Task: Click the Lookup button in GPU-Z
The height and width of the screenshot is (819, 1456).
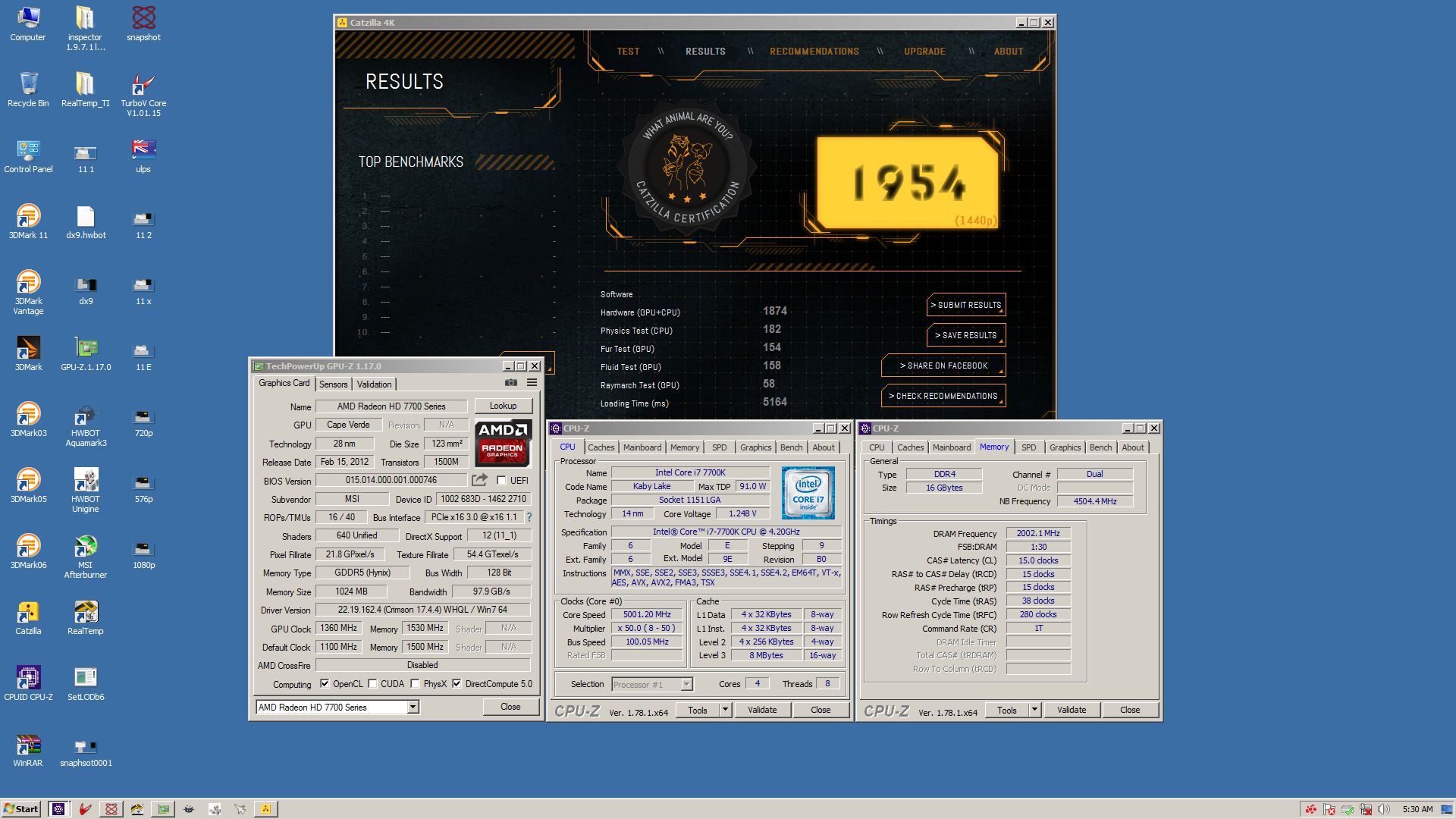Action: 503,406
